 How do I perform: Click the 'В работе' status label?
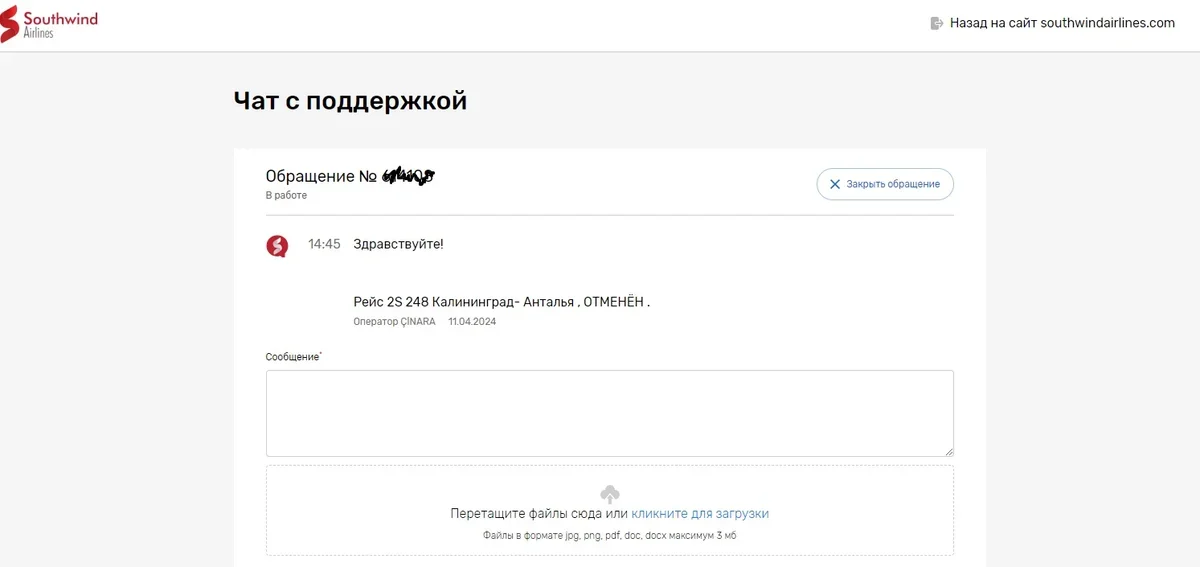tap(286, 196)
